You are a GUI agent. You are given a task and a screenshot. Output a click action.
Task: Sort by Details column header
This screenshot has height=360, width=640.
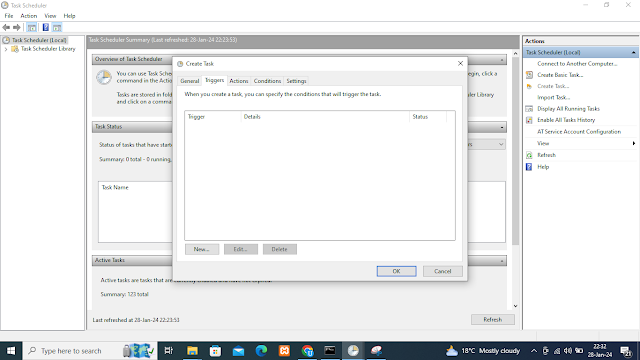pyautogui.click(x=325, y=117)
